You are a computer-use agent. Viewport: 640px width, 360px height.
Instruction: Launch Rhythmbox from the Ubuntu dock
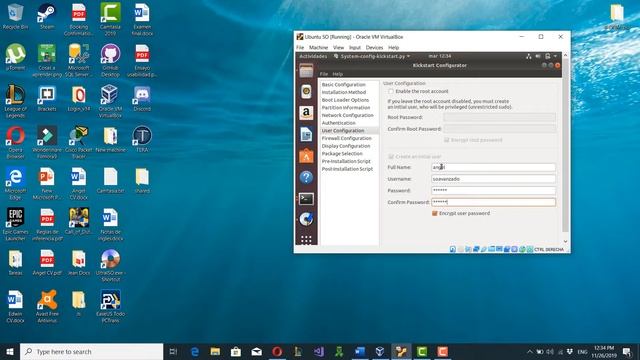point(306,92)
